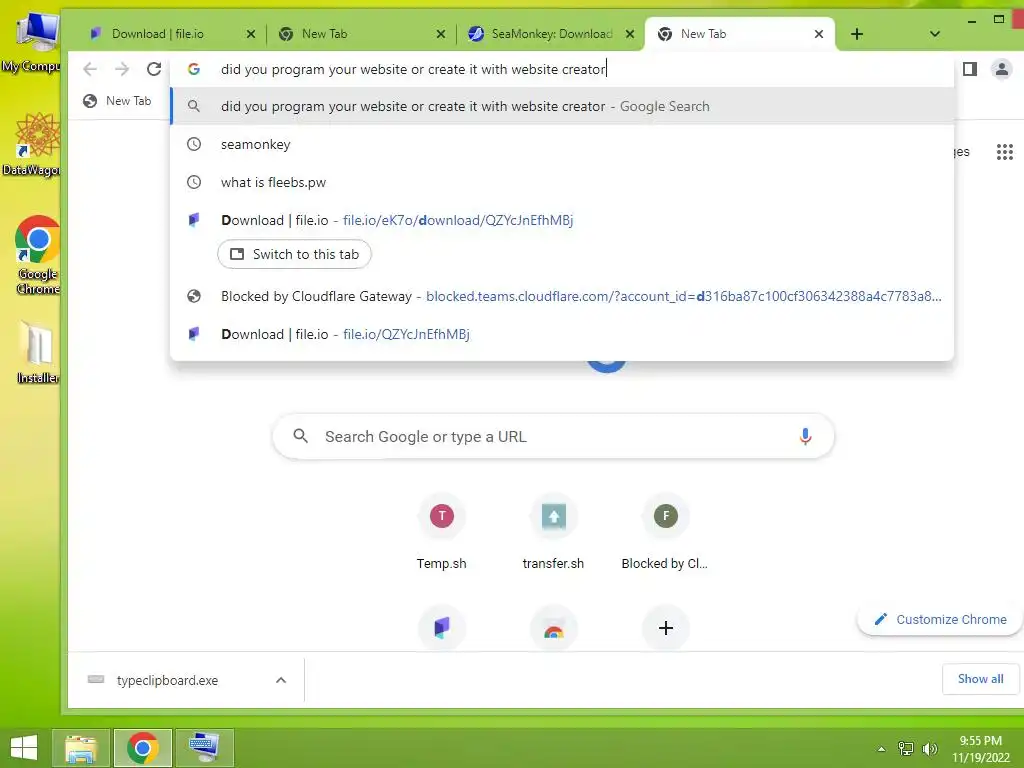
Task: Select Blocked by Cloudflare Gateway suggestion
Action: coord(562,296)
